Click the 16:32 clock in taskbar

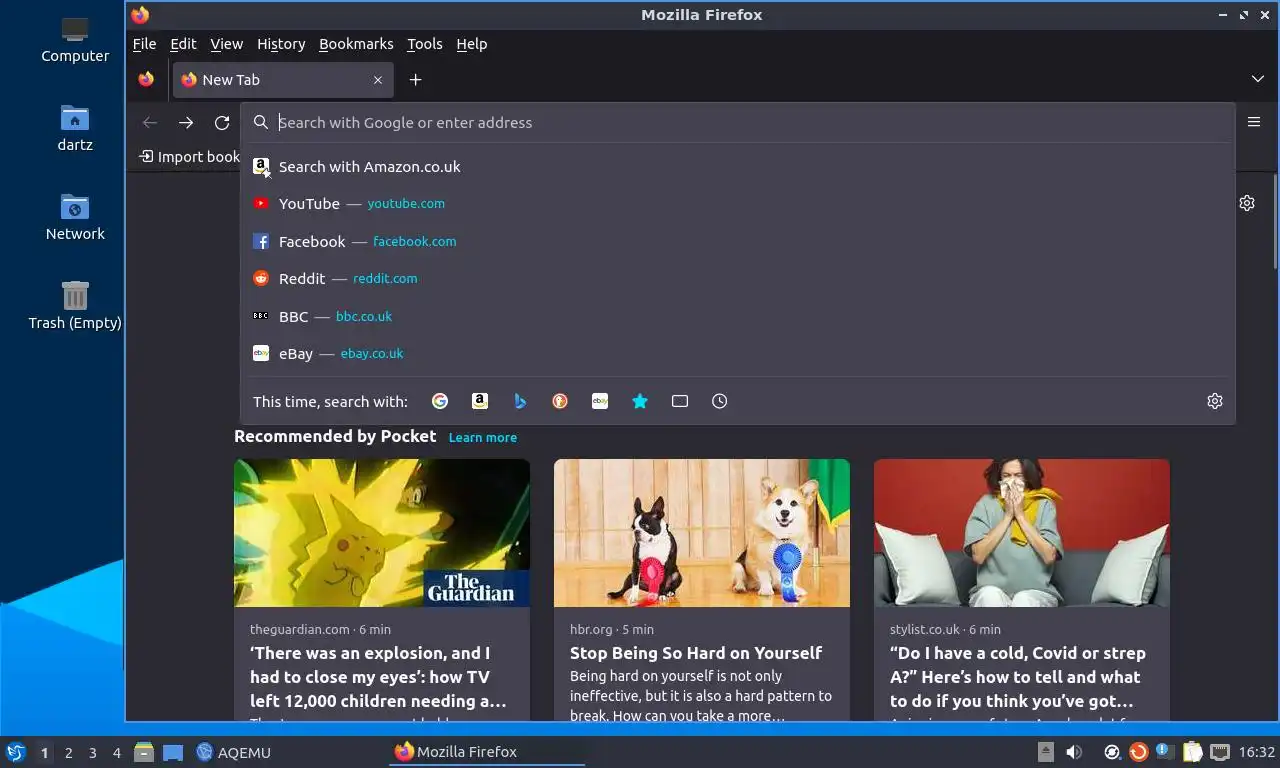1257,752
